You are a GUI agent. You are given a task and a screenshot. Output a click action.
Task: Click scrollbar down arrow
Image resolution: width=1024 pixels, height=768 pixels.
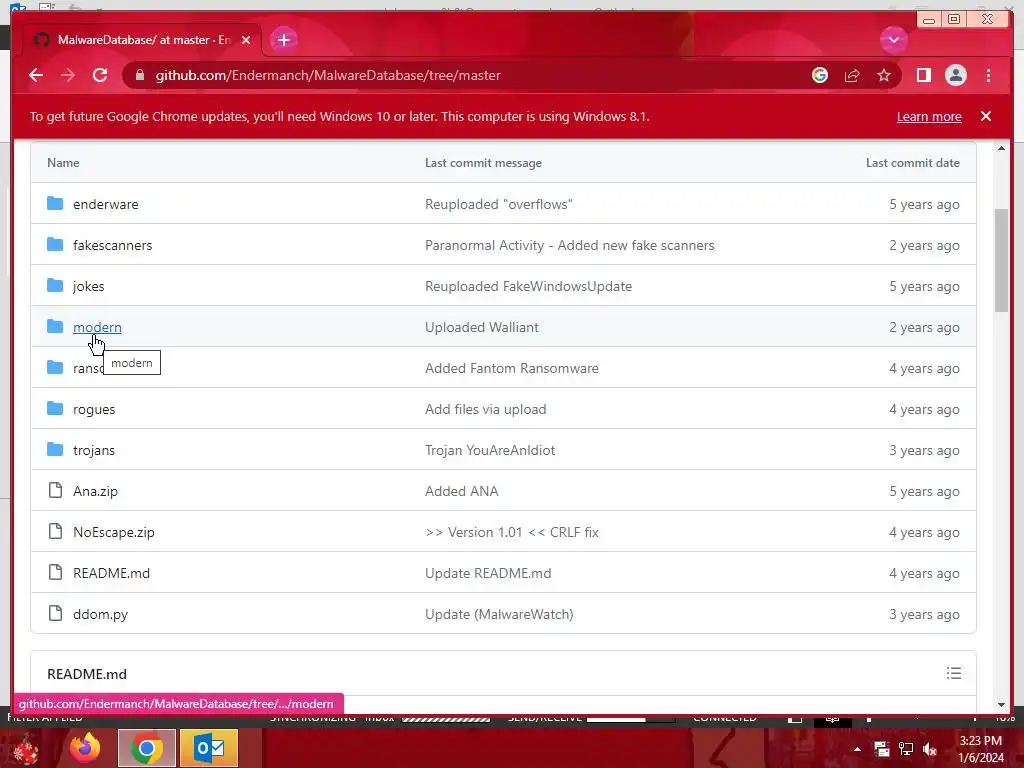[x=1001, y=705]
